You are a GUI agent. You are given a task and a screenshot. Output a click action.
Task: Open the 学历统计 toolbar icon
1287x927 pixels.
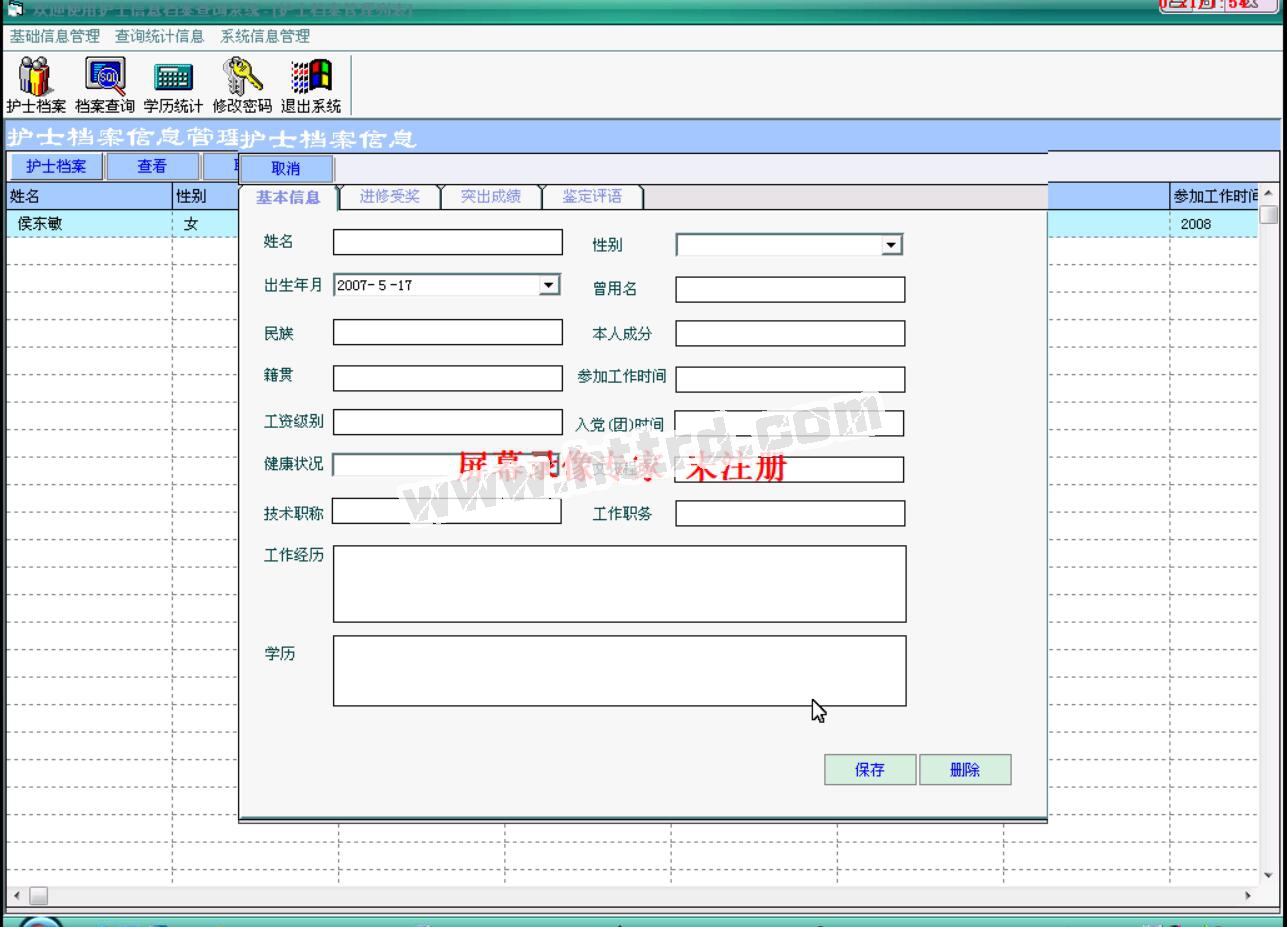point(173,86)
